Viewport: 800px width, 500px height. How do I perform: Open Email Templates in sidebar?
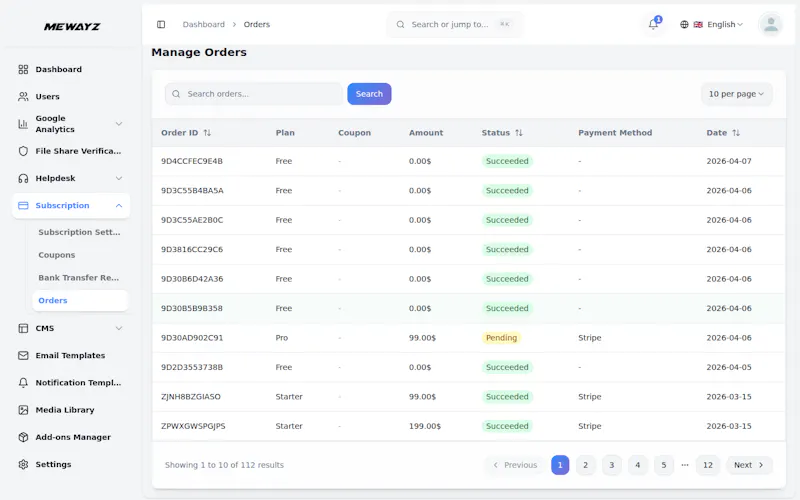(70, 356)
